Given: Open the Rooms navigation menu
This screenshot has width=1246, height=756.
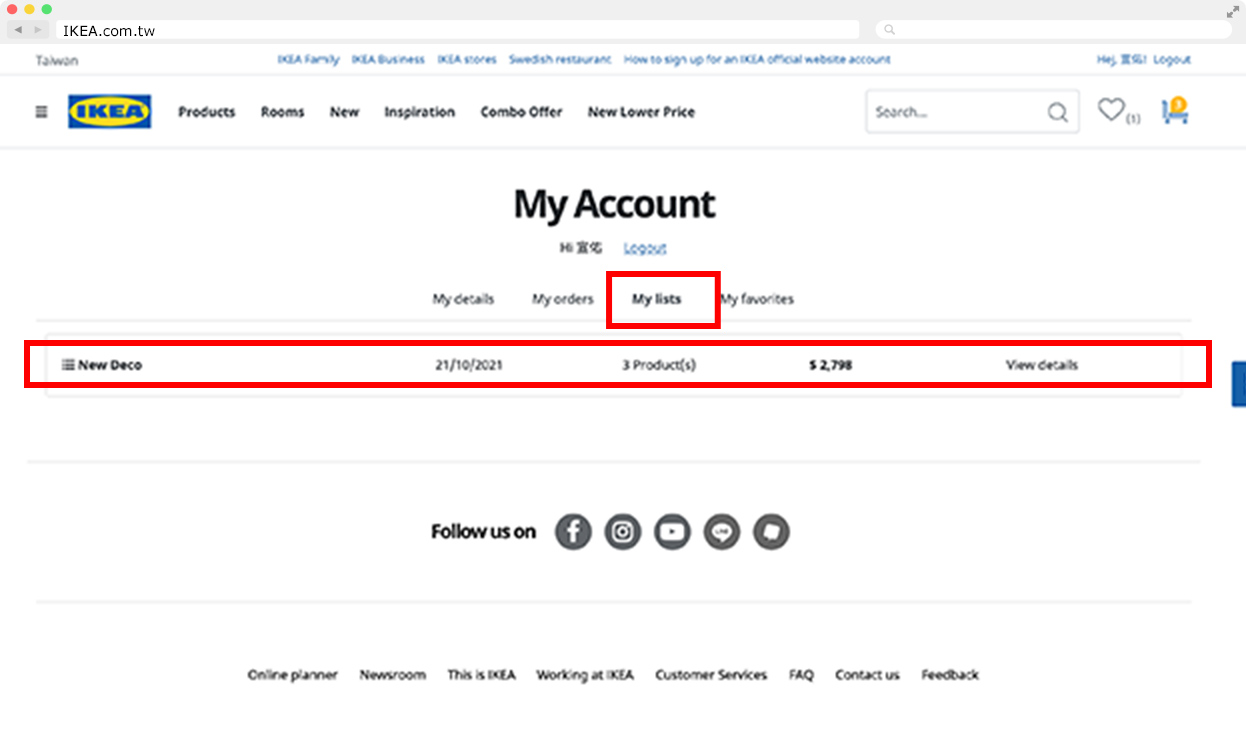Looking at the screenshot, I should click(x=282, y=112).
